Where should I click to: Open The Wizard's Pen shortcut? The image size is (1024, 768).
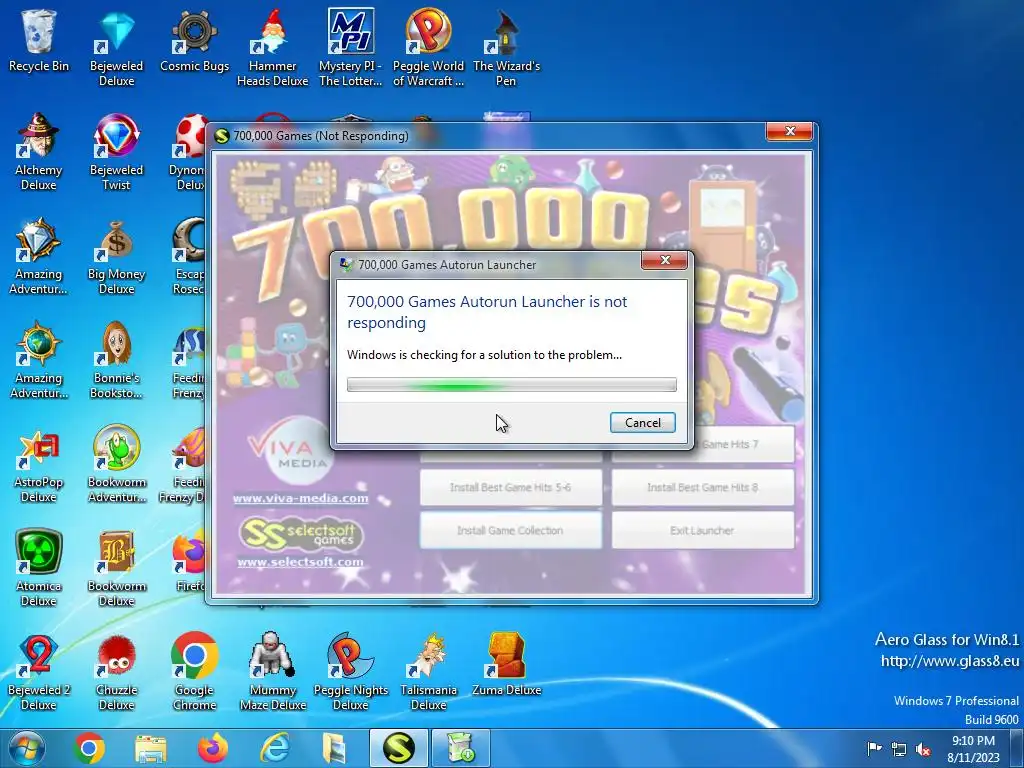[x=506, y=48]
